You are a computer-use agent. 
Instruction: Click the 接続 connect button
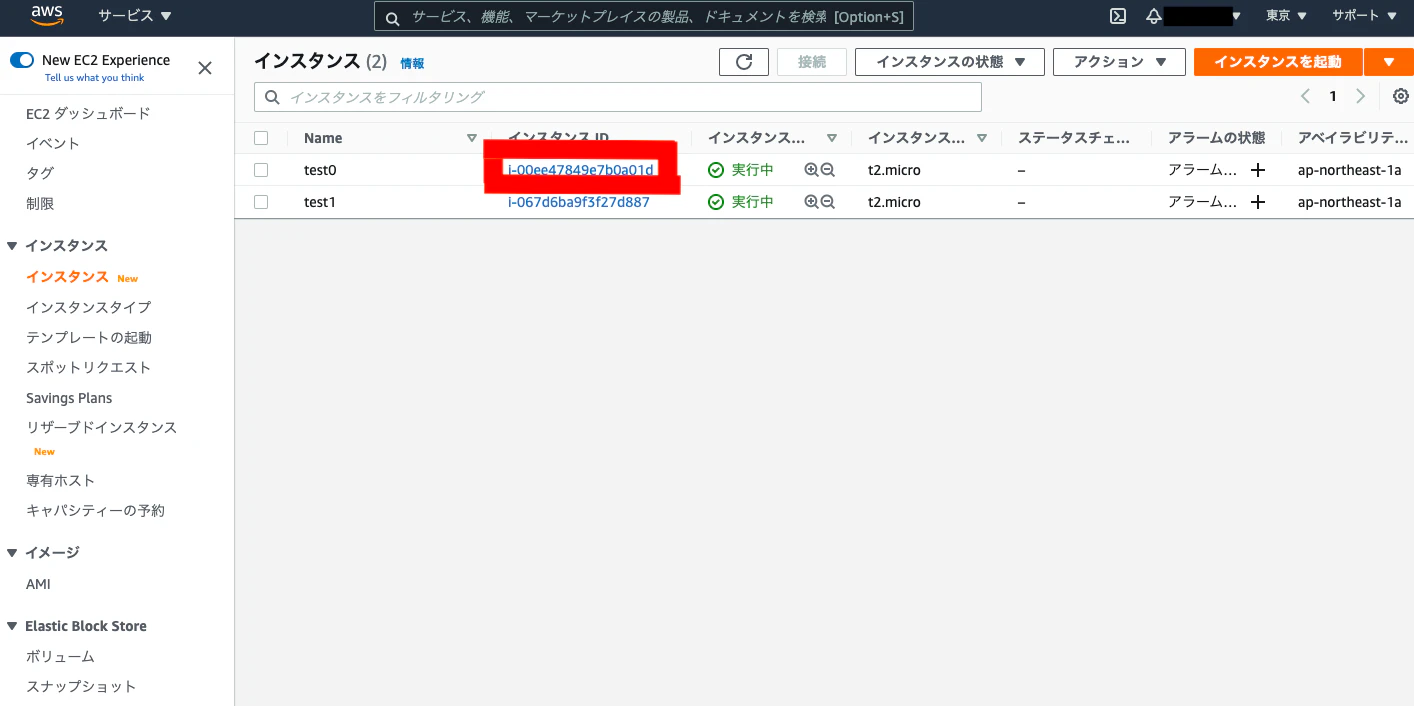coord(812,62)
